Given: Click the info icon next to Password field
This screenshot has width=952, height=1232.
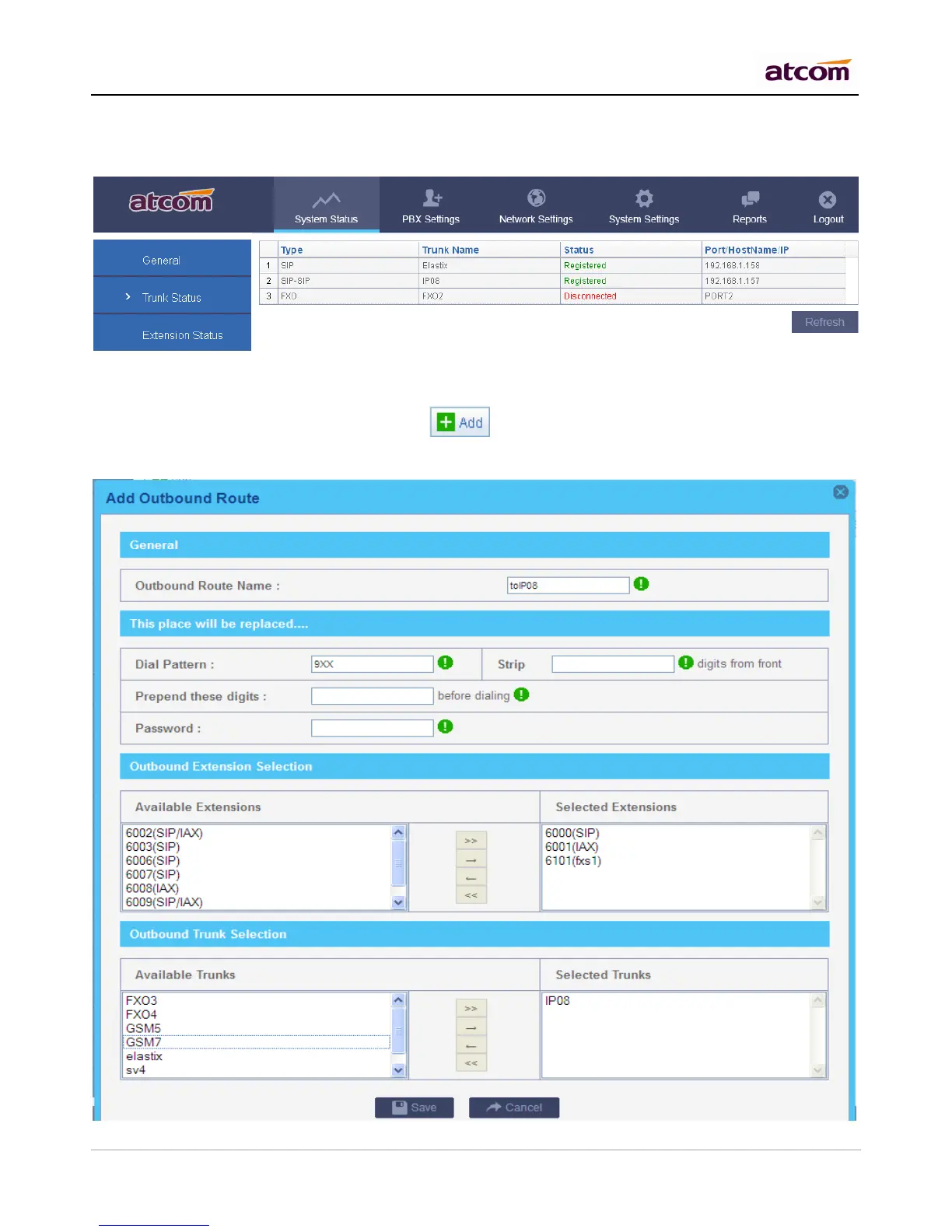Looking at the screenshot, I should point(446,726).
